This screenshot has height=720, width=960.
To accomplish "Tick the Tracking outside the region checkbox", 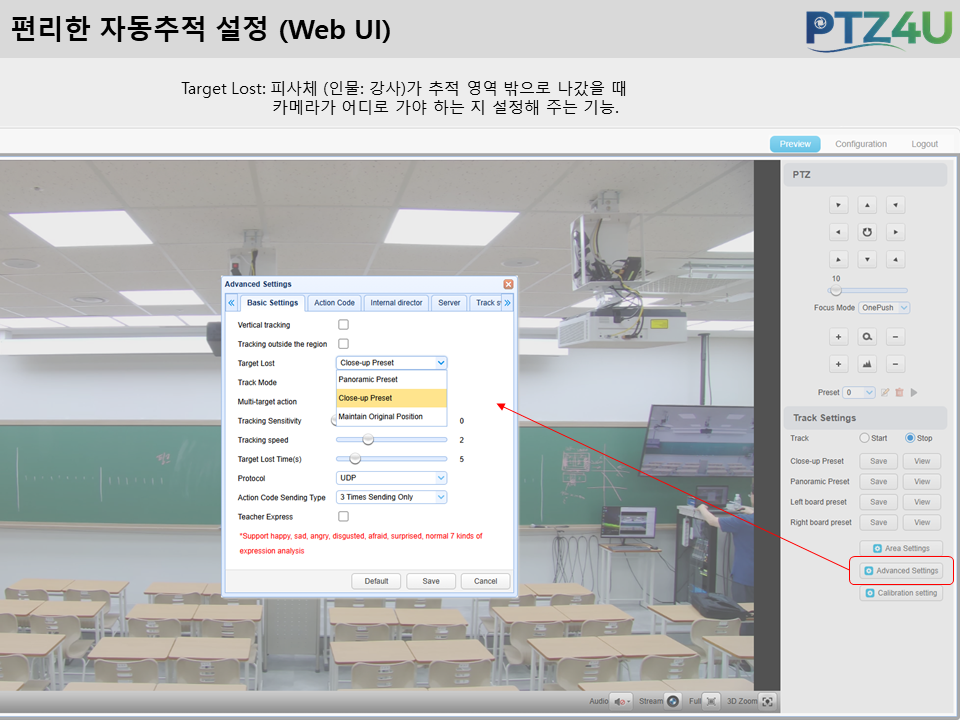I will [343, 343].
